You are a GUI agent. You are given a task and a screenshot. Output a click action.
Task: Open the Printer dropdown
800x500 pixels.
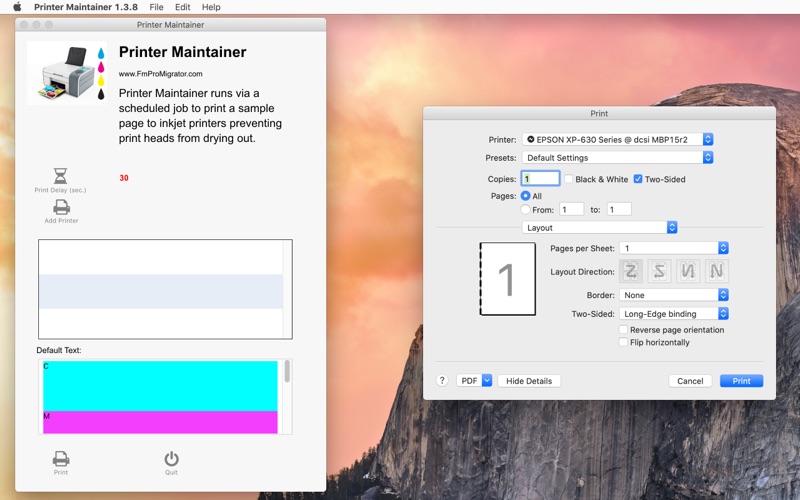pos(617,139)
